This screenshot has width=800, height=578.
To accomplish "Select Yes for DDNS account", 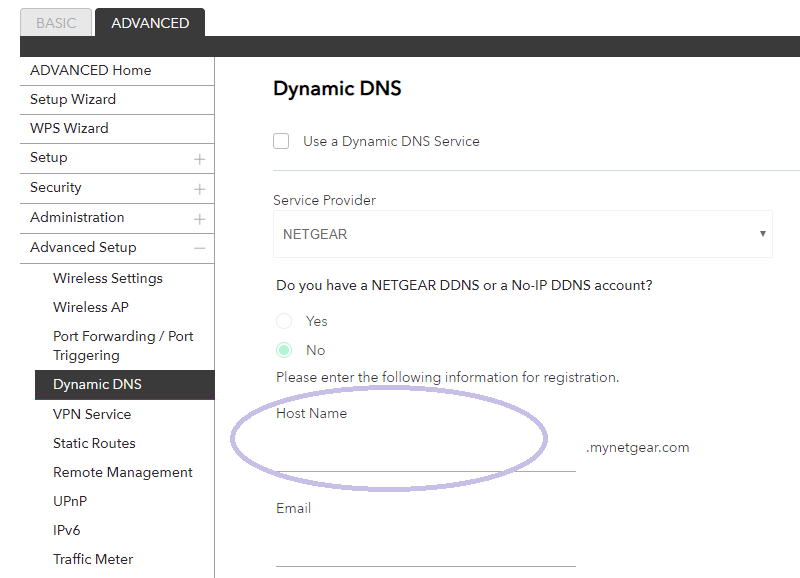I will (284, 321).
